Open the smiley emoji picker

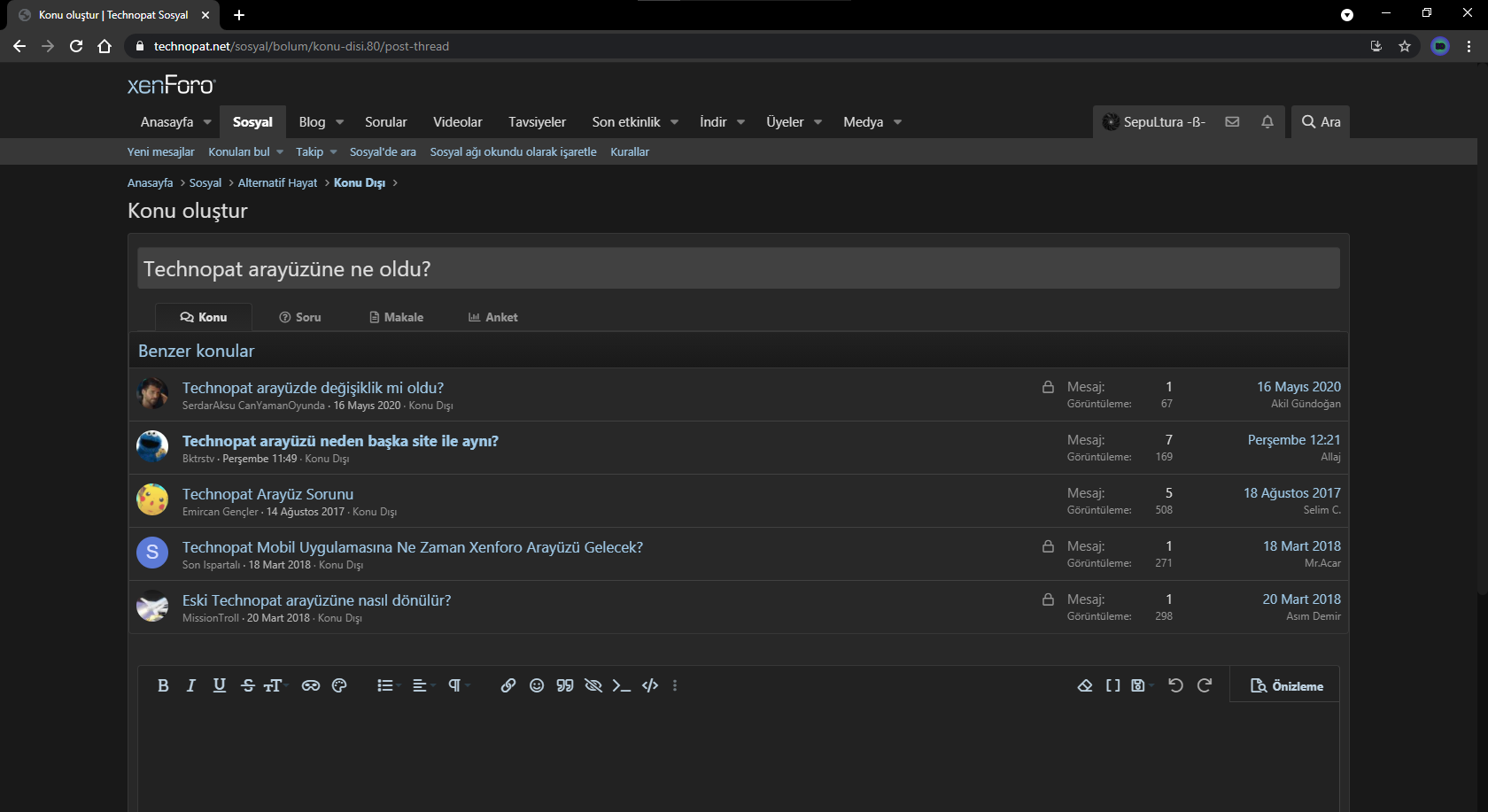(537, 685)
